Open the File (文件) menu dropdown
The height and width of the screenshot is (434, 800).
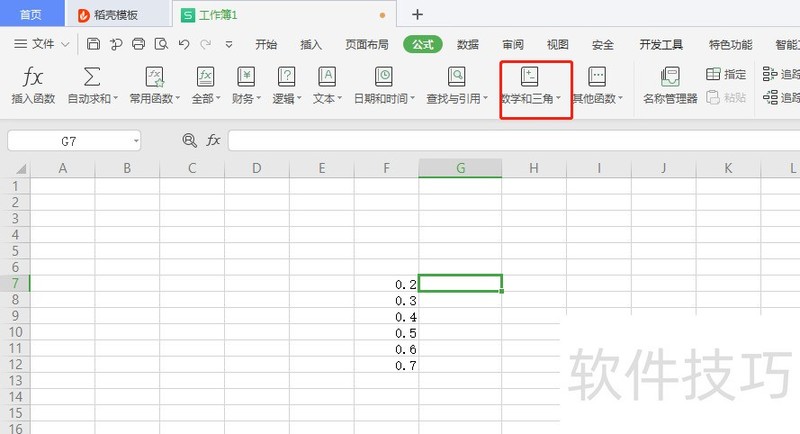pos(42,44)
